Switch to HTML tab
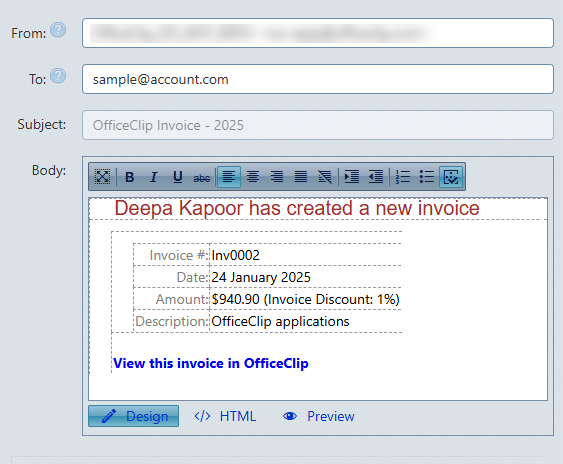This screenshot has height=464, width=563. point(225,416)
